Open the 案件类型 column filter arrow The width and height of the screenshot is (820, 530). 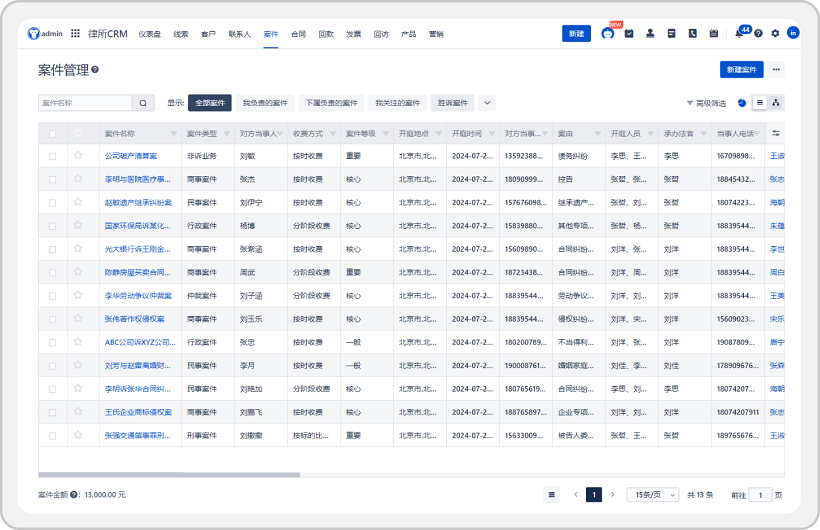[x=227, y=134]
